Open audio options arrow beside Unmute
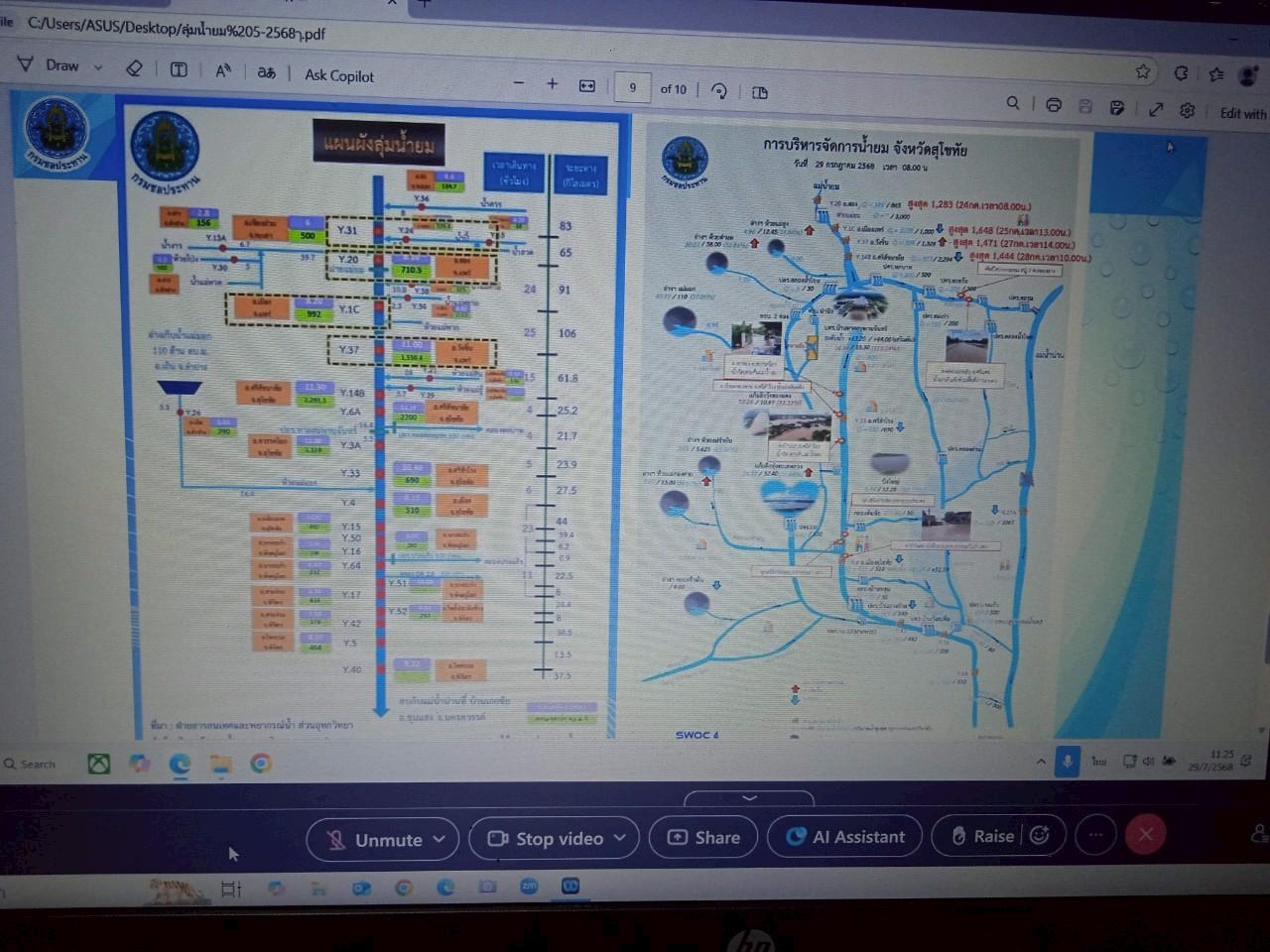The image size is (1270, 952). pyautogui.click(x=439, y=839)
